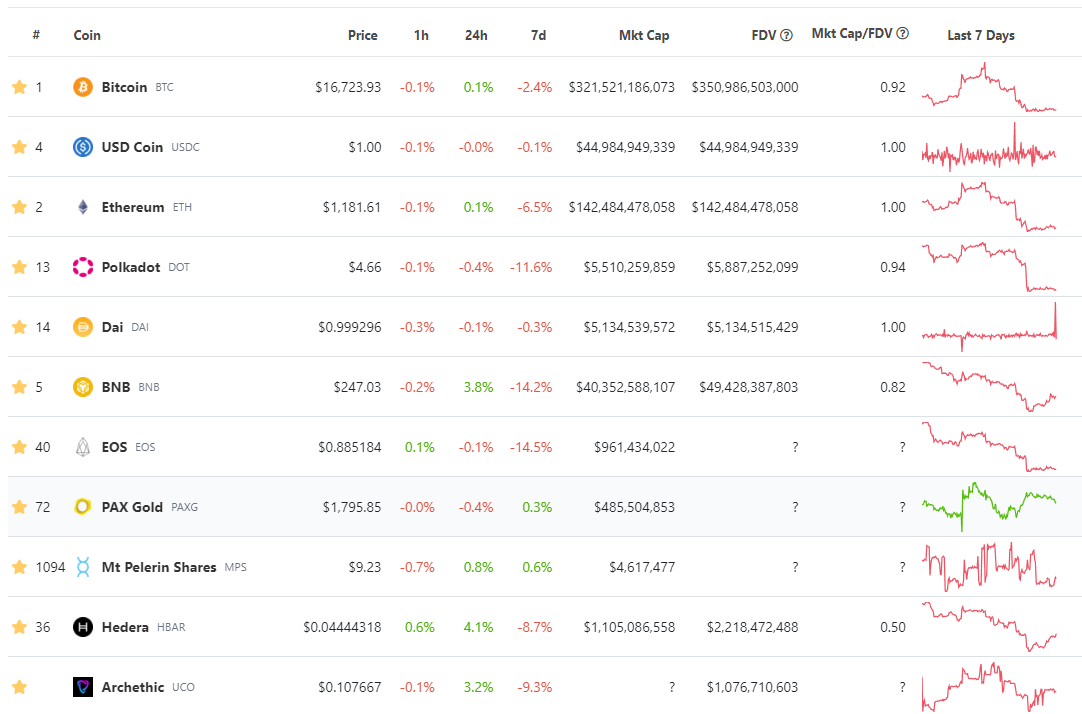Select EOS price $0.885184
Screen dimensions: 1082x714
349,447
